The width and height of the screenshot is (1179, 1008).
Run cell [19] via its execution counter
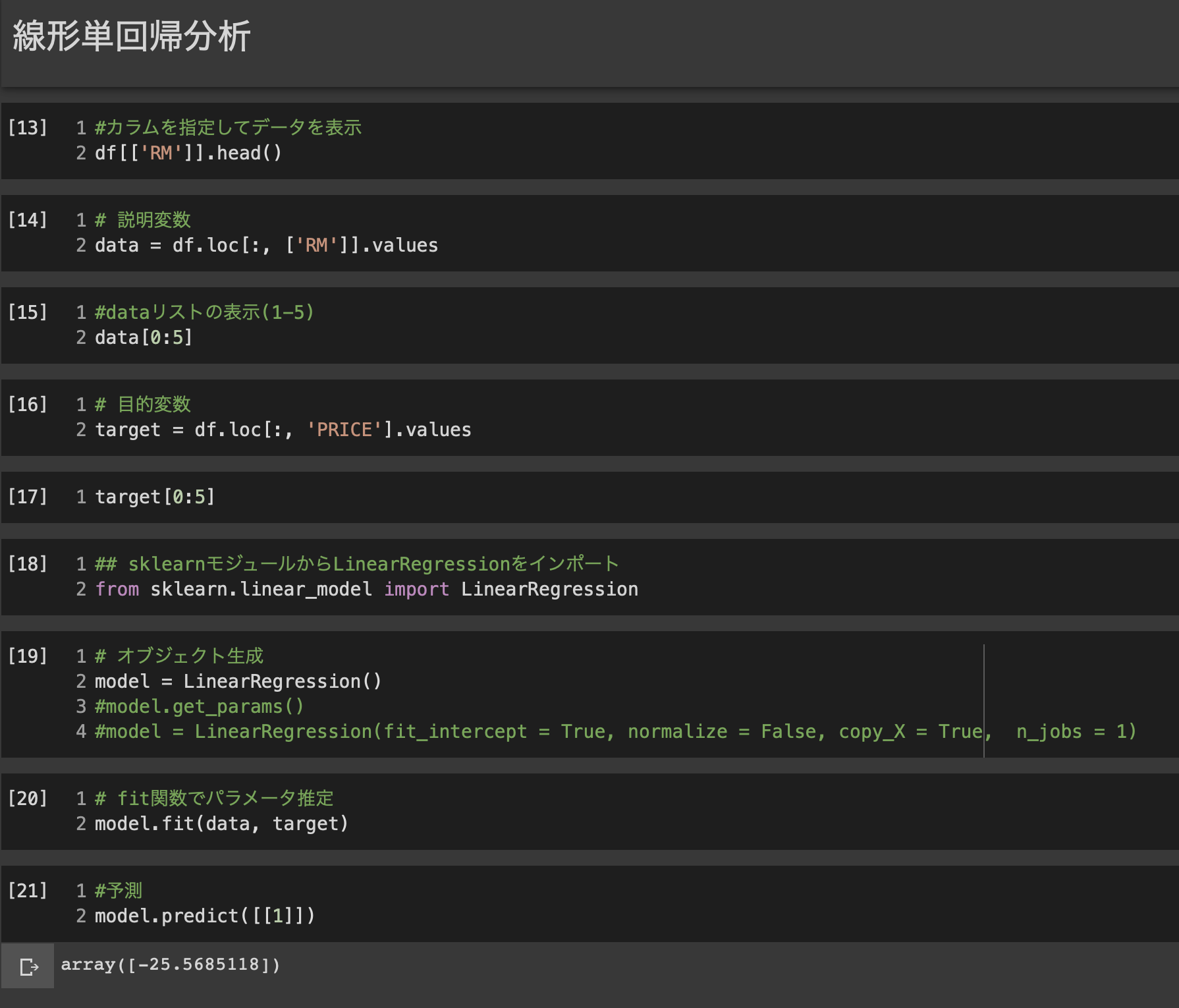click(x=28, y=656)
